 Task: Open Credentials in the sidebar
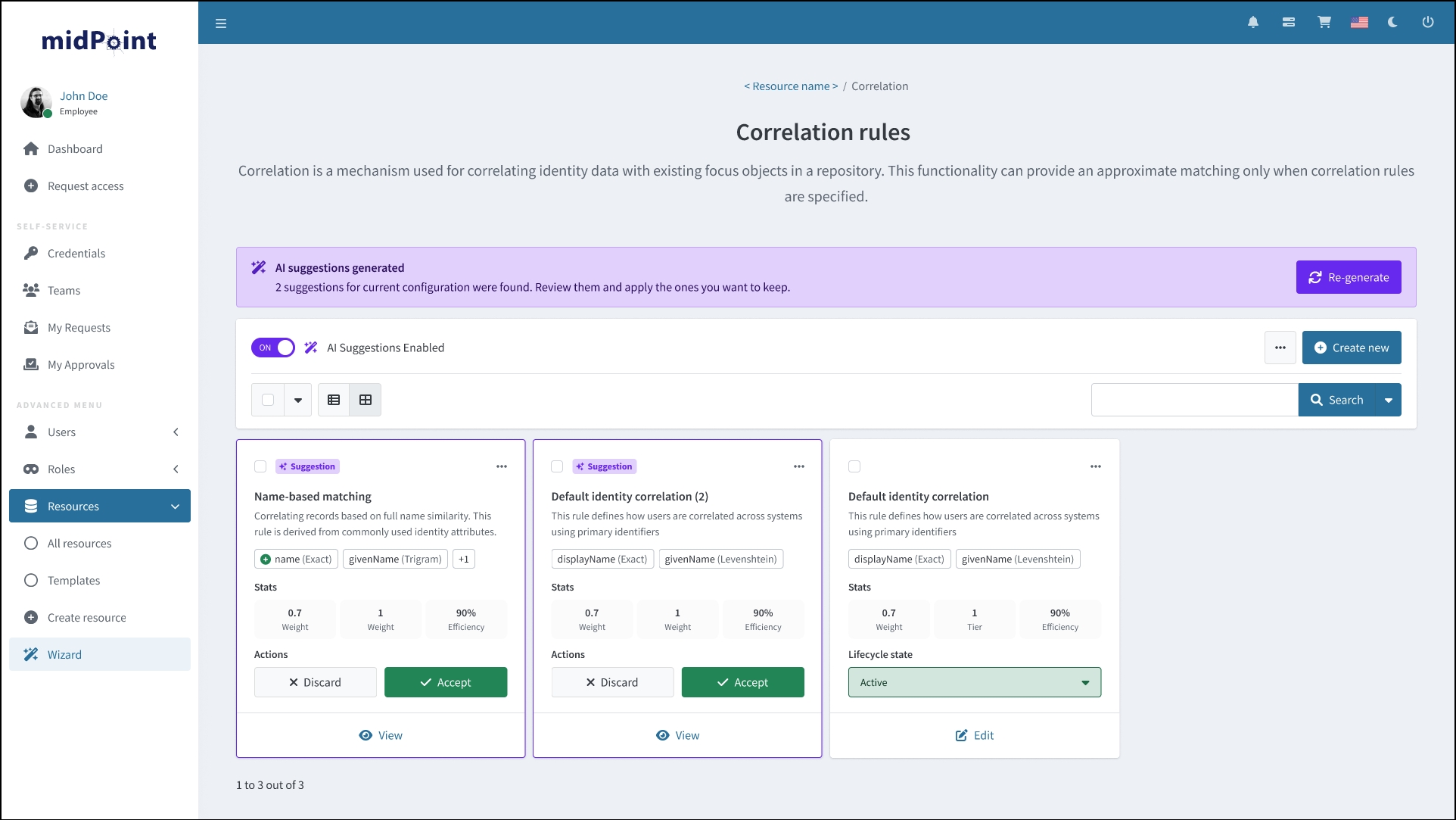76,254
